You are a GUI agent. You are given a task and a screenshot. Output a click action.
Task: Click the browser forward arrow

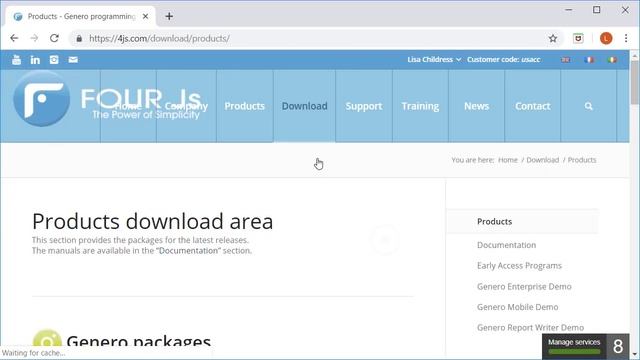[x=34, y=38]
